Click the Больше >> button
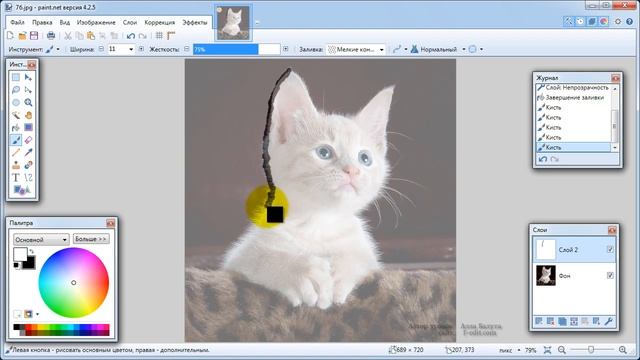Image resolution: width=640 pixels, height=360 pixels. (91, 239)
